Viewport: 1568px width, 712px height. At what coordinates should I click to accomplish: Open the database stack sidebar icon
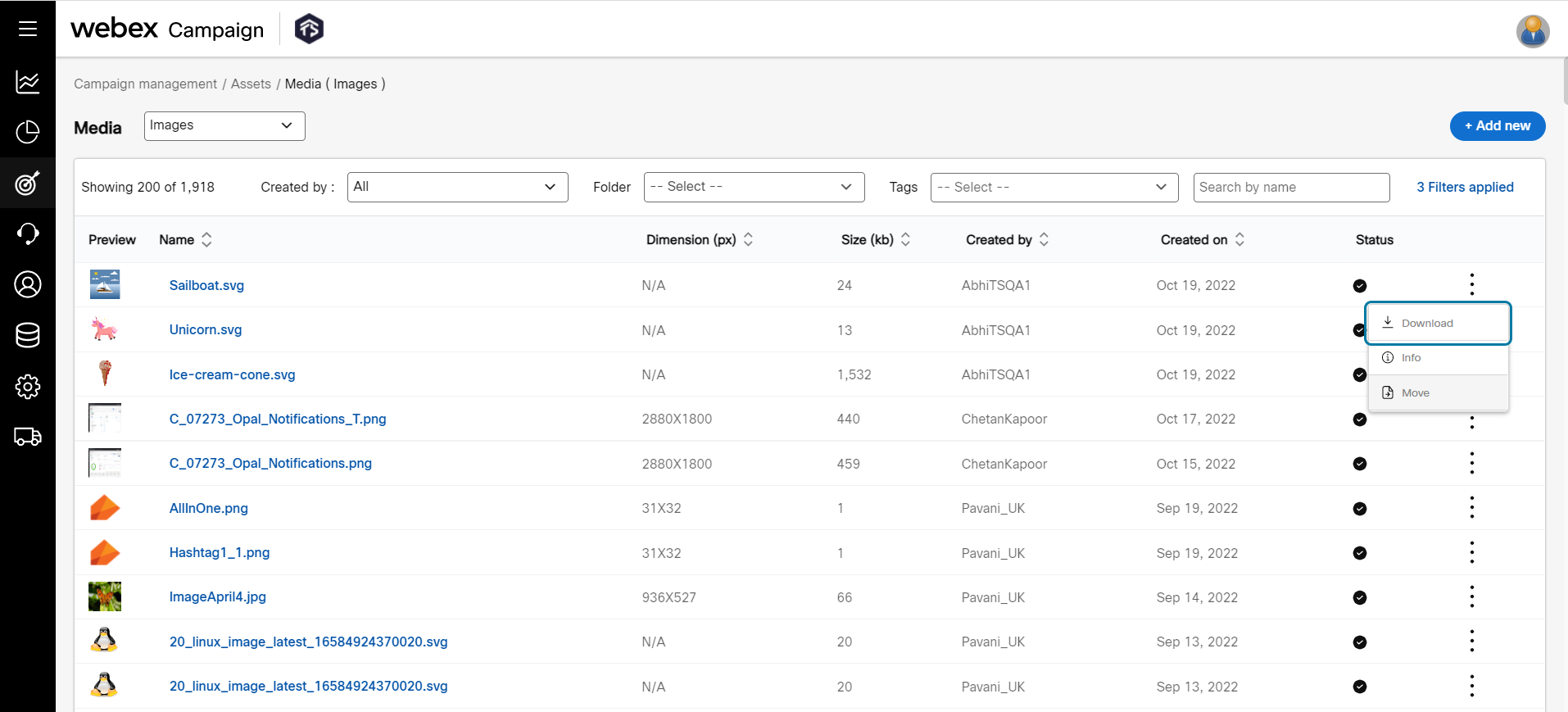[28, 335]
